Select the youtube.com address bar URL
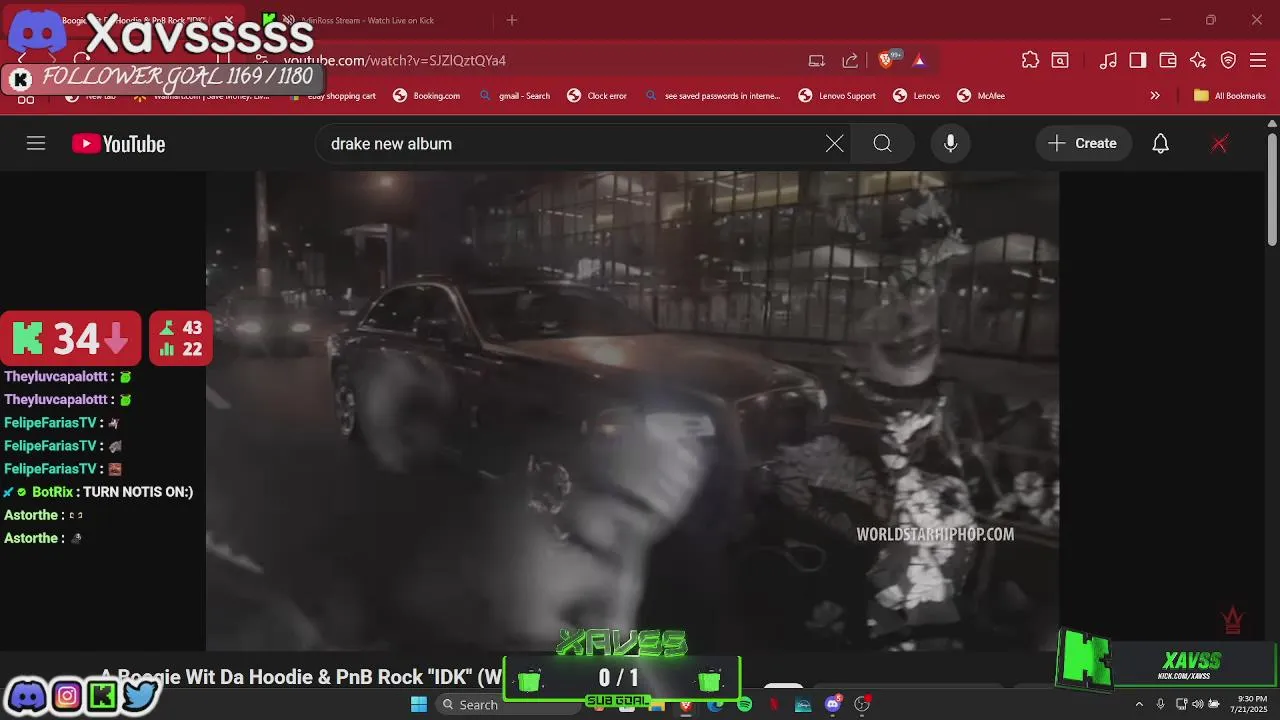The width and height of the screenshot is (1280, 720). (395, 60)
